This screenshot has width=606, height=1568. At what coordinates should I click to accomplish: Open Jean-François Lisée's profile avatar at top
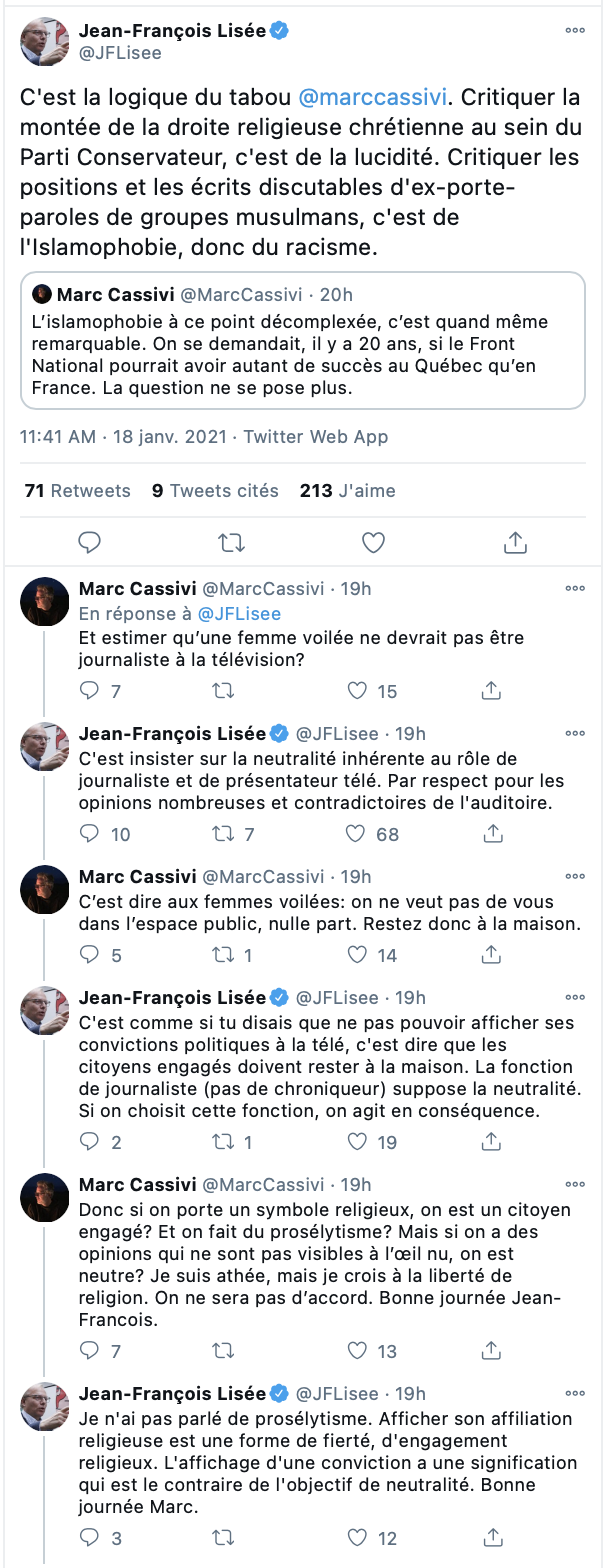point(45,43)
